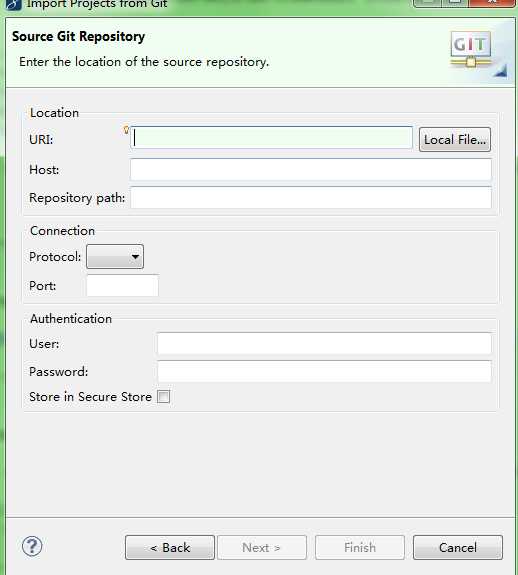Close the Import Projects from Git window
518x575 pixels.
tap(492, 3)
